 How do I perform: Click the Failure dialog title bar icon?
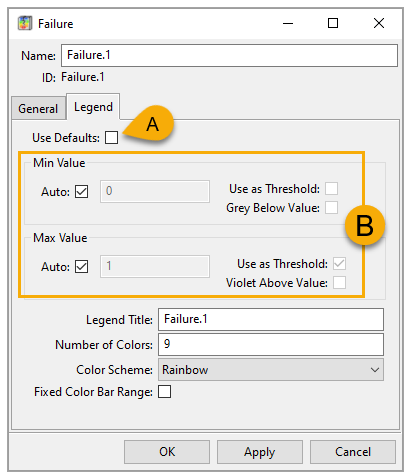(x=25, y=23)
